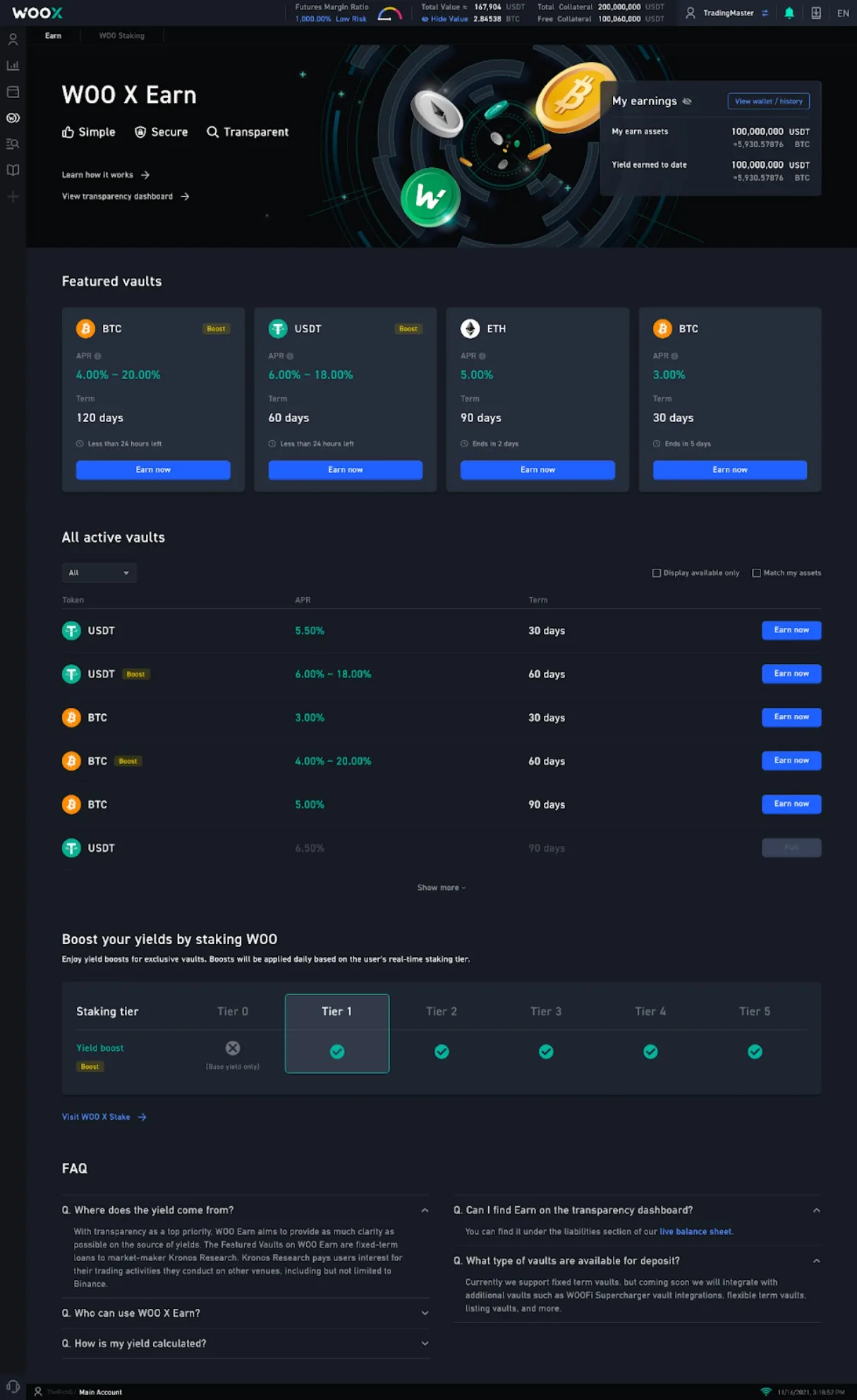
Task: Click the support headset icon
Action: 13,1387
